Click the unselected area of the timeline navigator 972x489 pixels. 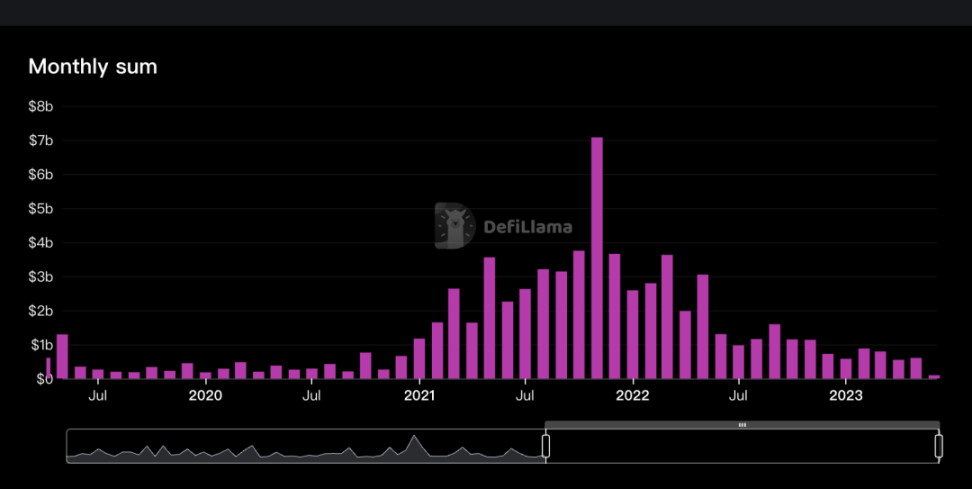pos(305,446)
